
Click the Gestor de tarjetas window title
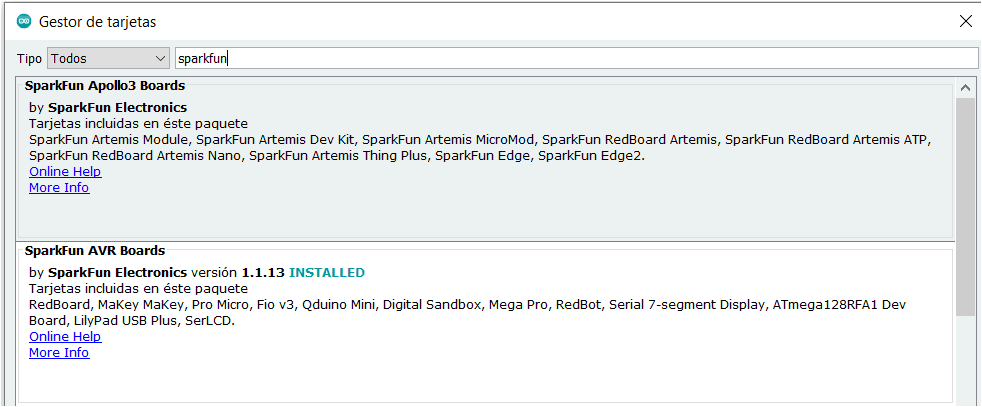point(97,21)
